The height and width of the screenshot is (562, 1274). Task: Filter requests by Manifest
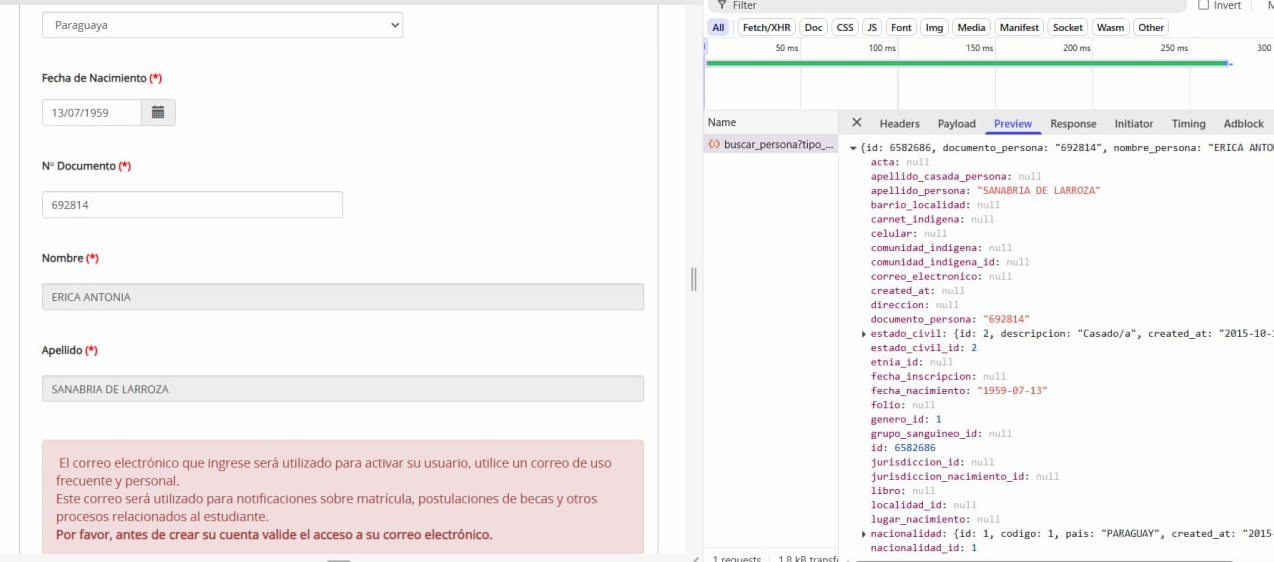[x=1019, y=28]
